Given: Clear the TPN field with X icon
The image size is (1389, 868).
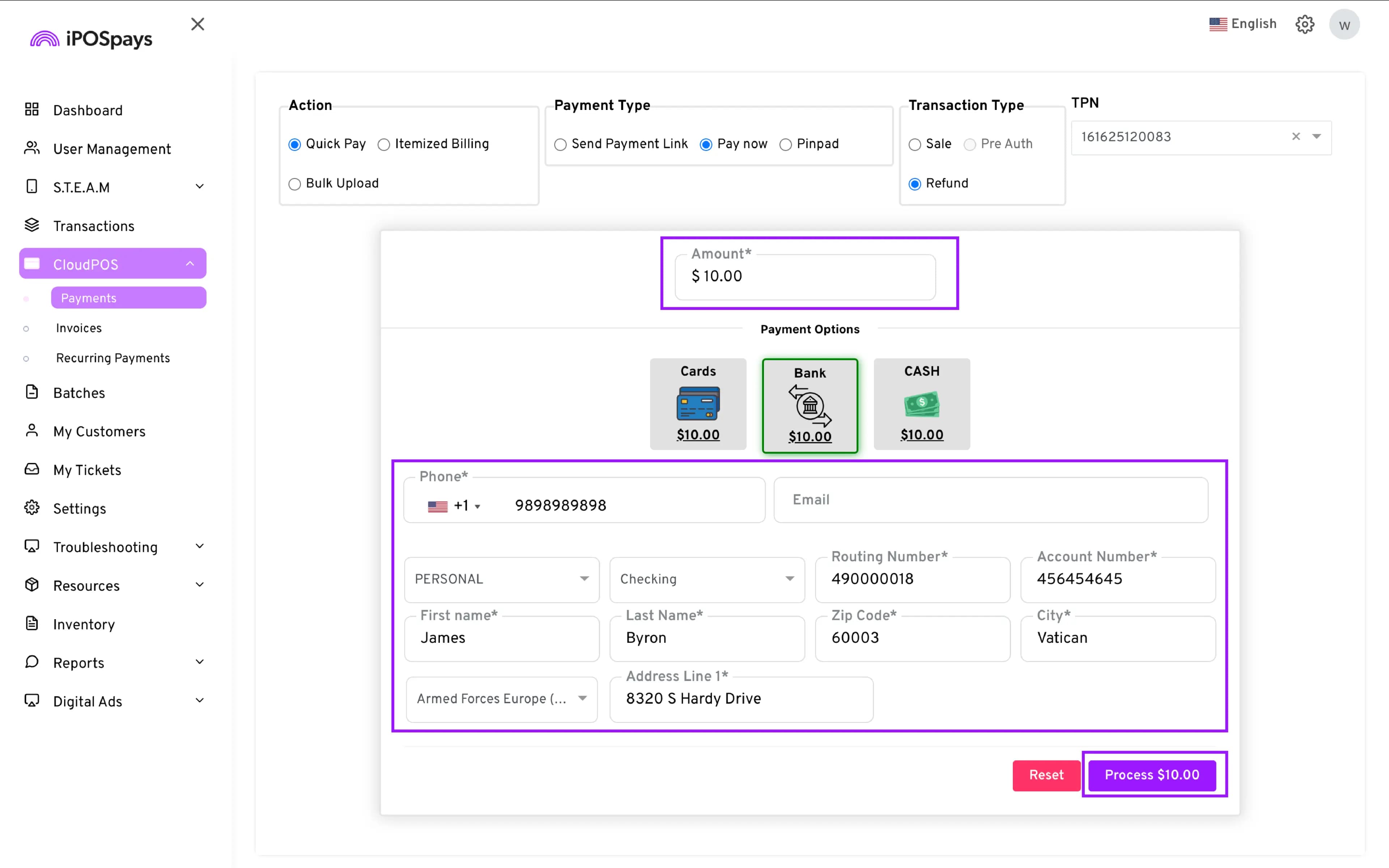Looking at the screenshot, I should tap(1295, 137).
